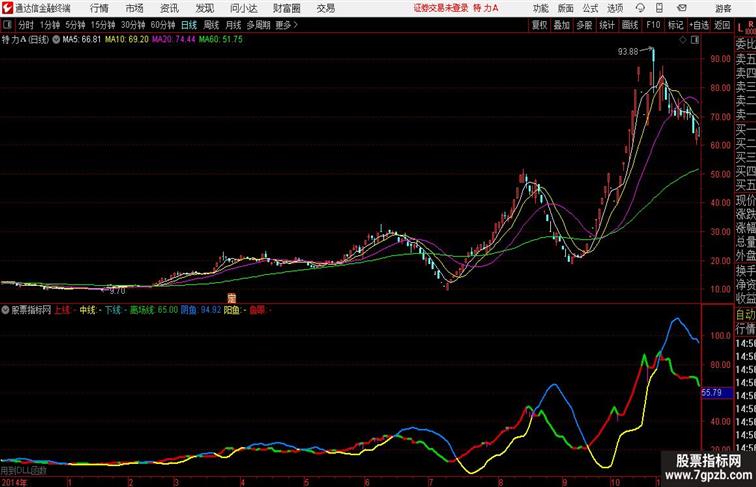Click the 55.79 highlighted axis value

[717, 393]
